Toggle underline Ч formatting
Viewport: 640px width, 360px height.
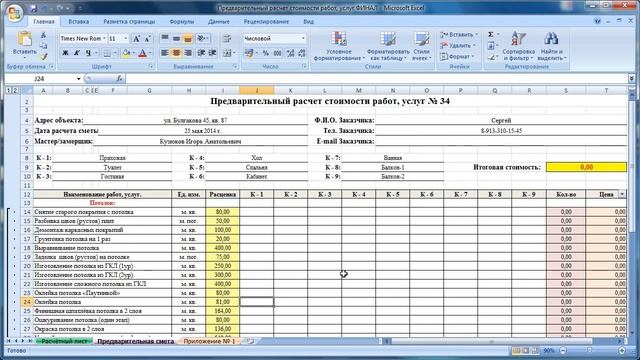tap(88, 53)
